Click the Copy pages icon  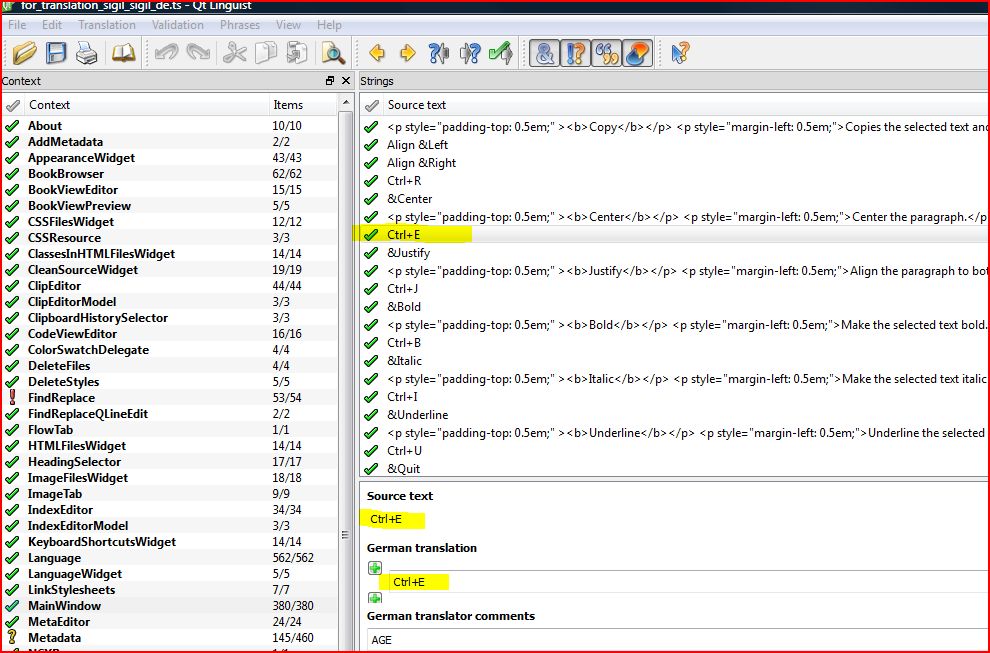coord(265,53)
